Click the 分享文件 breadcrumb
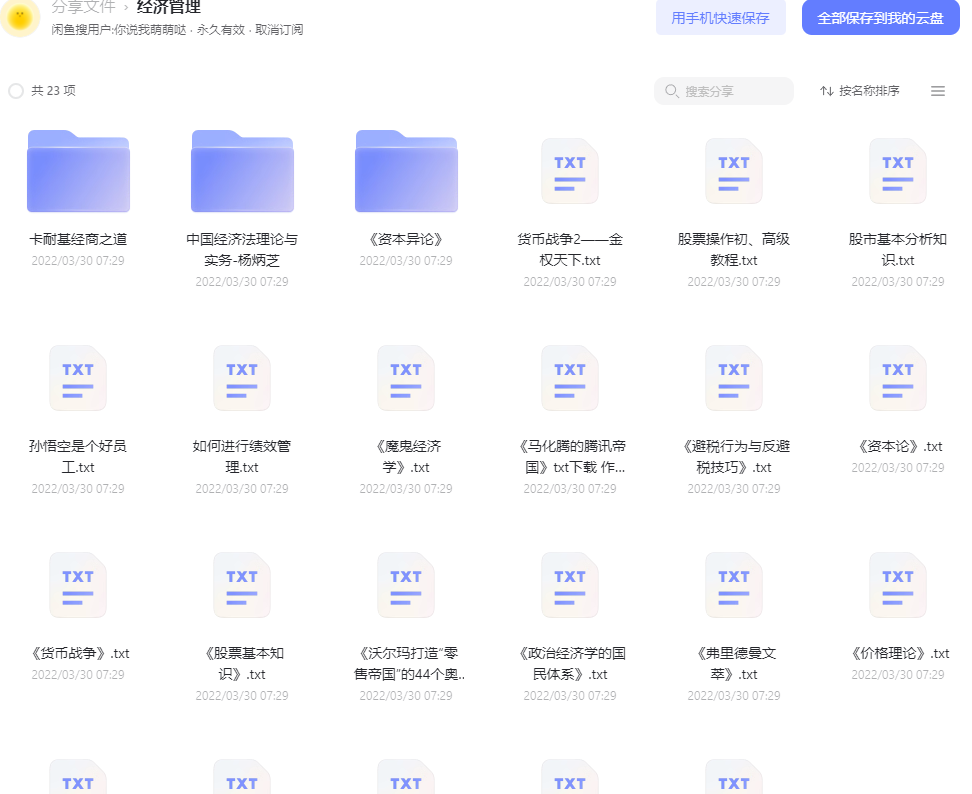Image resolution: width=972 pixels, height=794 pixels. tap(83, 7)
